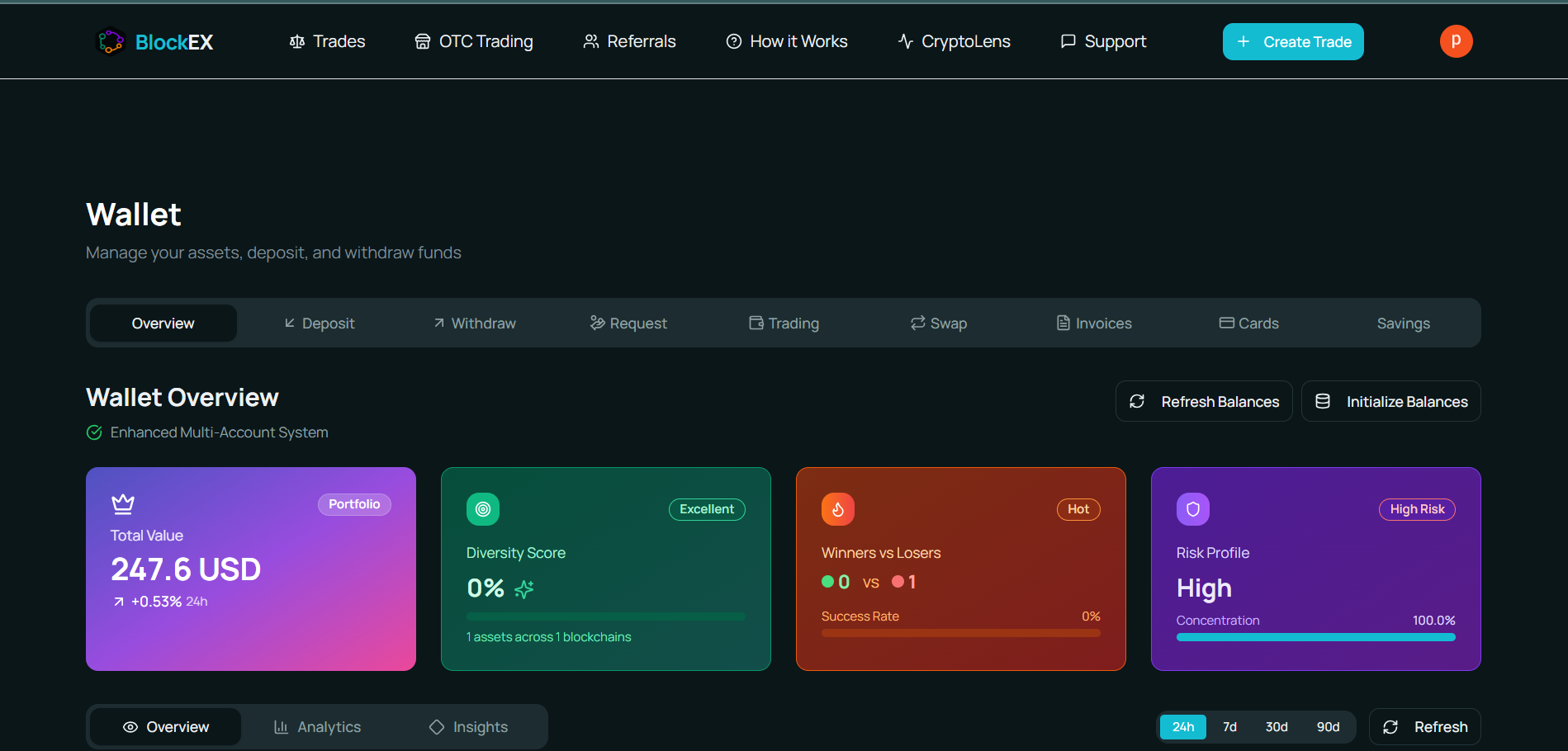Click the 100.0% concentration value
The height and width of the screenshot is (751, 1568).
(x=1433, y=621)
